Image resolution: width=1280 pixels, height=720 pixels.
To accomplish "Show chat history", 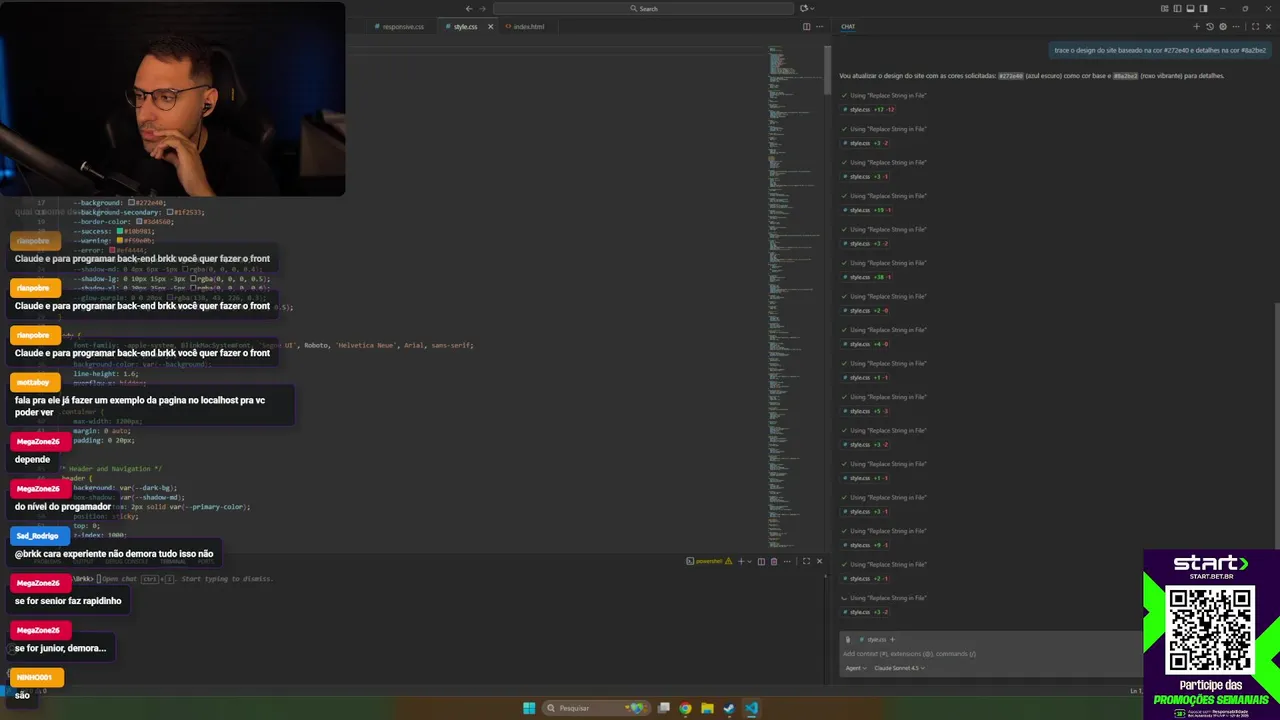I will (x=1209, y=27).
